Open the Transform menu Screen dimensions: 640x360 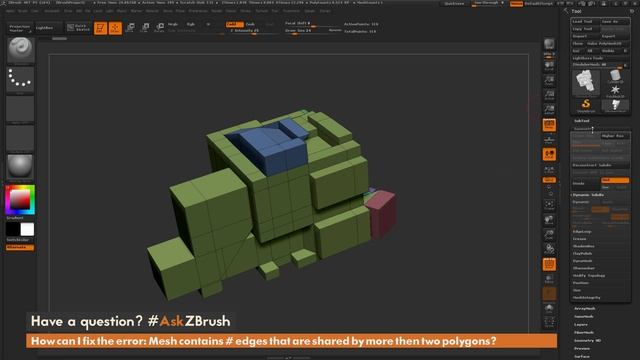[291, 11]
